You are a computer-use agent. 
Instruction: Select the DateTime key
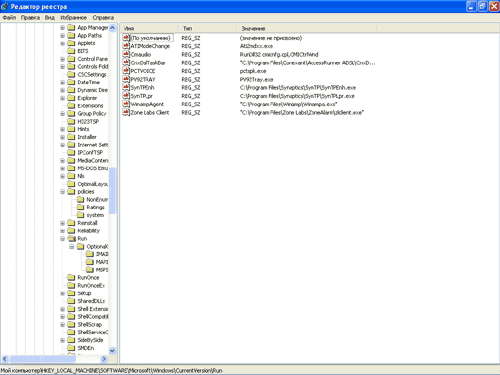[x=89, y=82]
